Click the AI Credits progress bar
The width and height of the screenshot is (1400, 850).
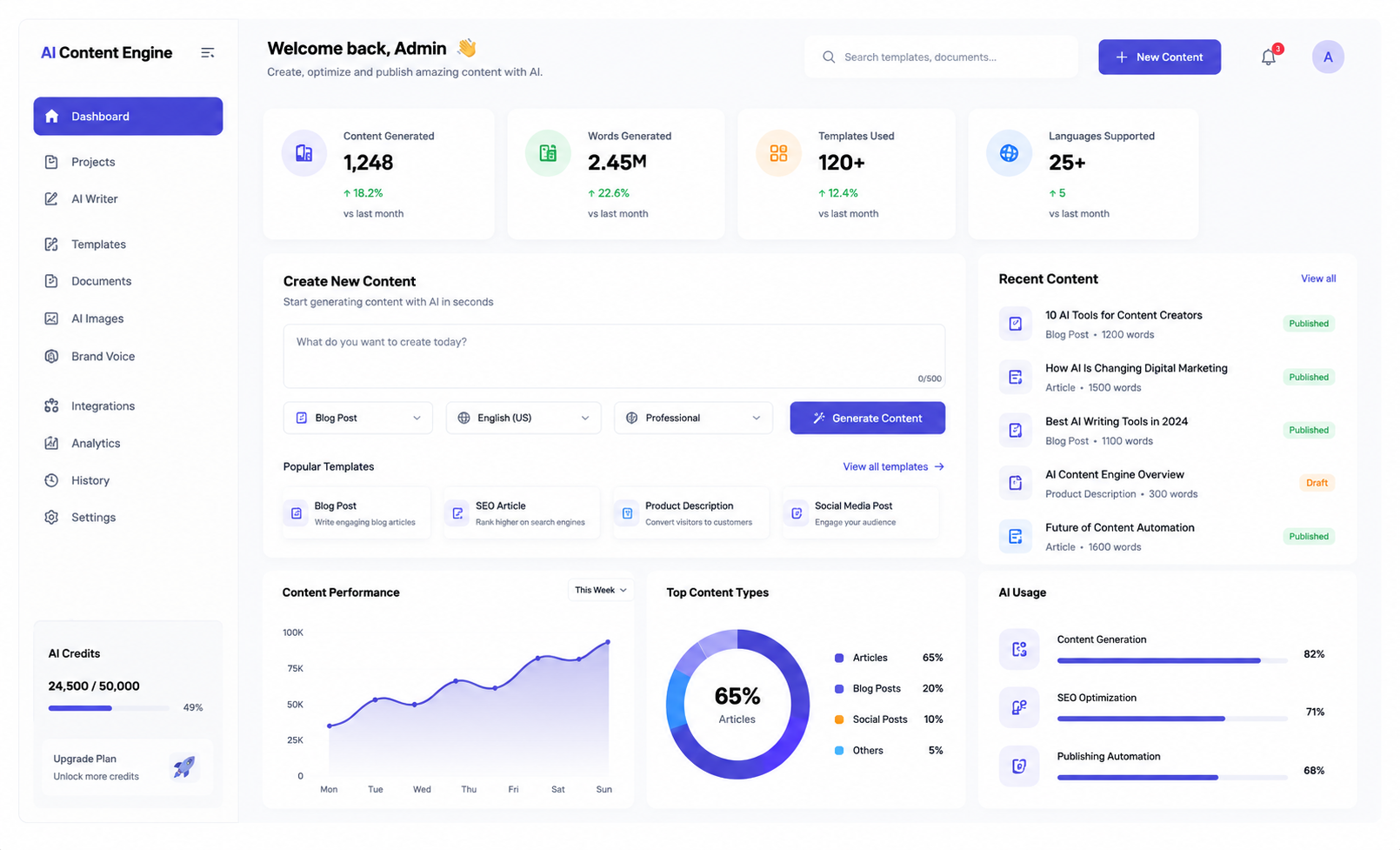[x=109, y=708]
